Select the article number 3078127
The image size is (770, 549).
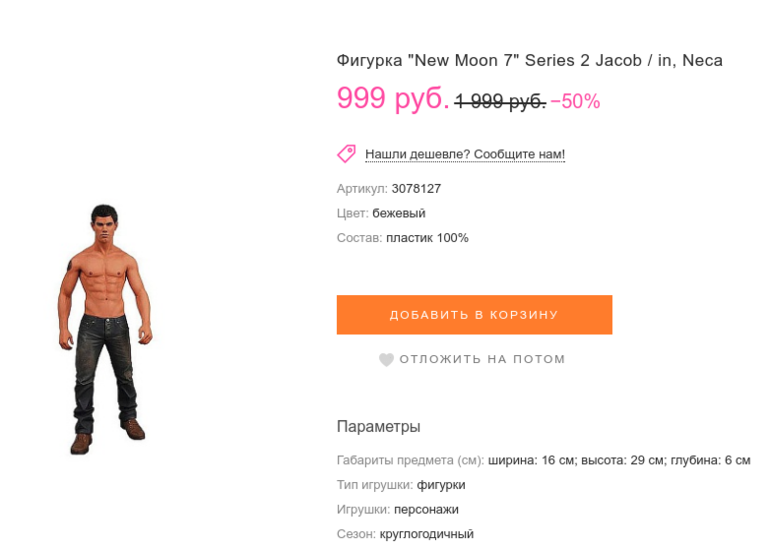[x=416, y=188]
